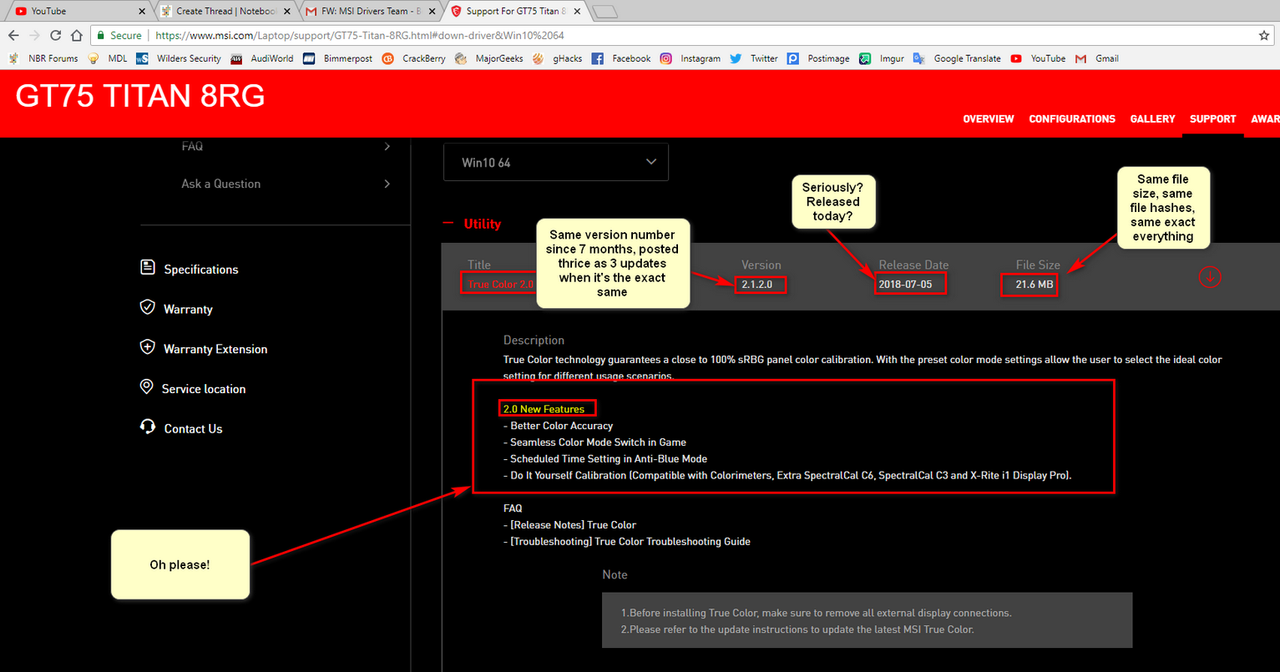This screenshot has height=672, width=1280.
Task: Expand the FAQ sidebar item chevron
Action: [x=387, y=147]
